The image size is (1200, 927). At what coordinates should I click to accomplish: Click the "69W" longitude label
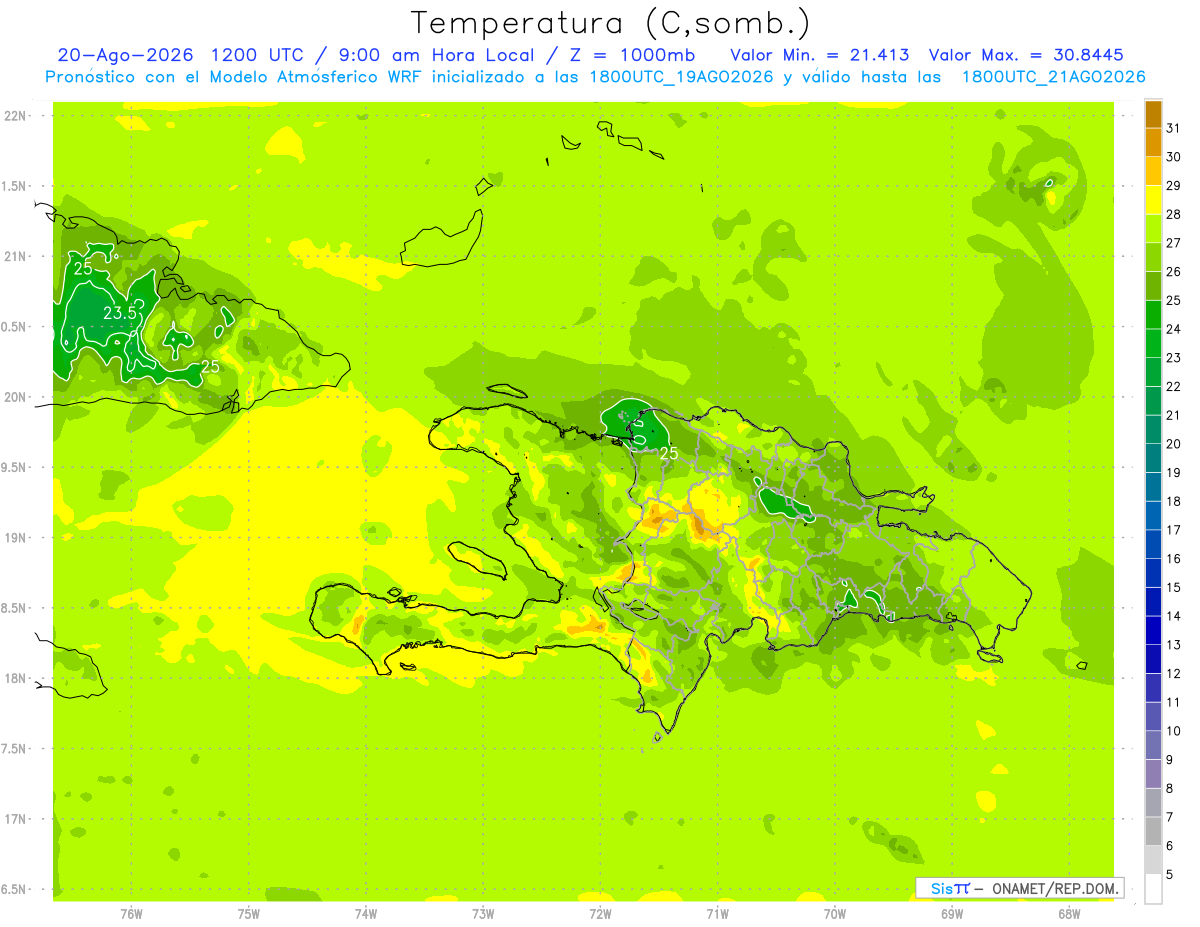[x=951, y=913]
